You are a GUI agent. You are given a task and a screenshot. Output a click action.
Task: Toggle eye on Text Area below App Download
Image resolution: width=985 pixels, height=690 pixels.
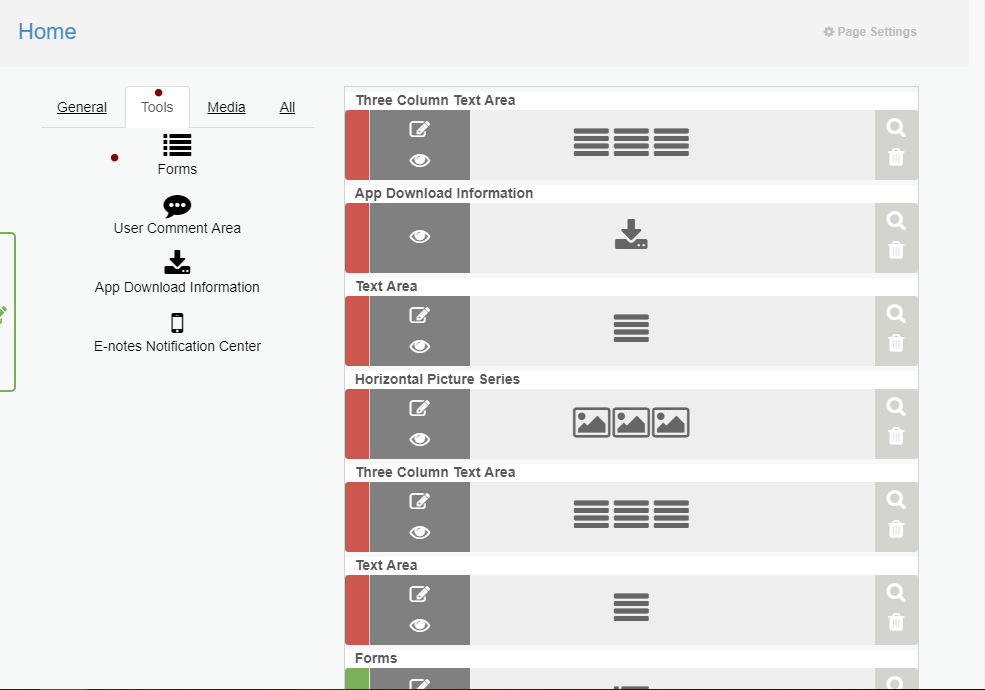420,346
